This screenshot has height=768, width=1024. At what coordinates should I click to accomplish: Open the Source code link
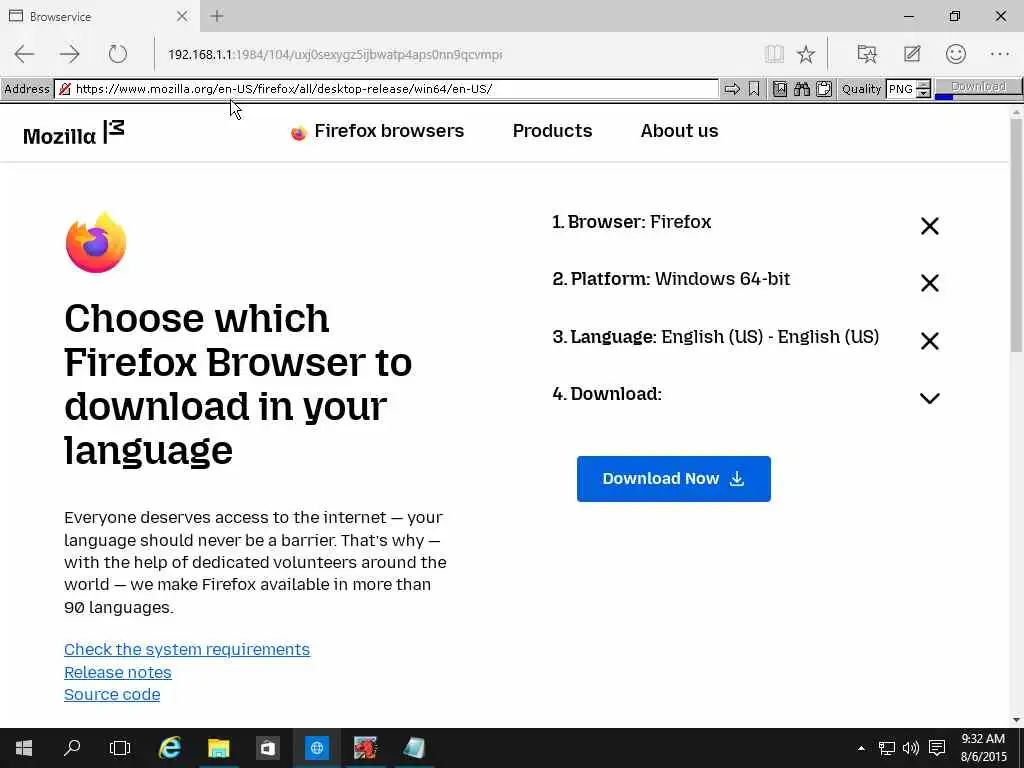(112, 694)
